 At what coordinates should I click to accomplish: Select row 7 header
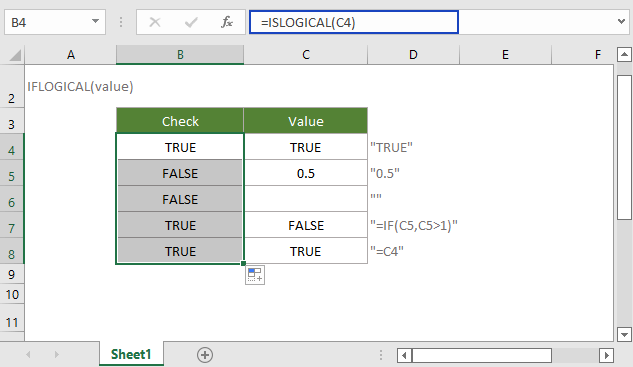12,225
